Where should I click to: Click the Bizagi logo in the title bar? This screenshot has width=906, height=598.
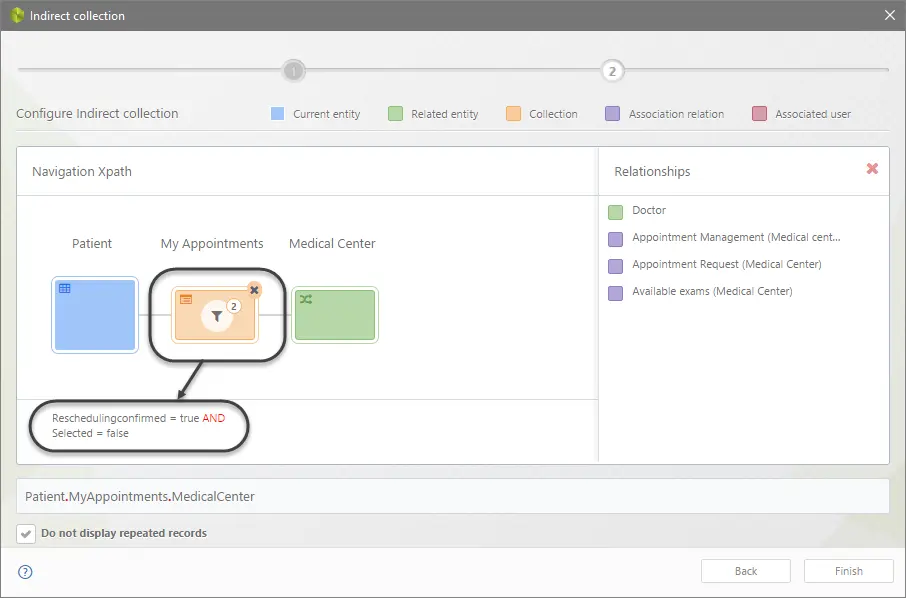[17, 15]
